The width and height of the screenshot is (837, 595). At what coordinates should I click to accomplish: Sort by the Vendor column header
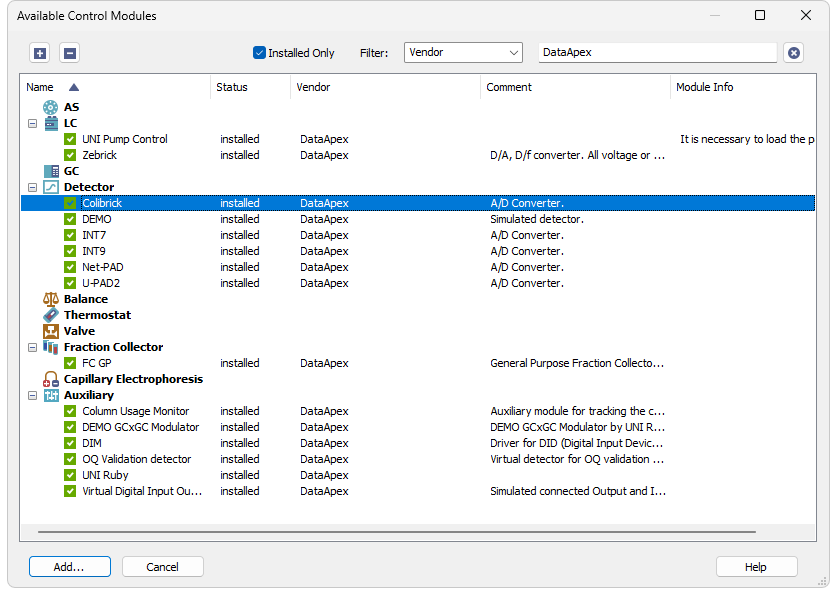pos(385,87)
